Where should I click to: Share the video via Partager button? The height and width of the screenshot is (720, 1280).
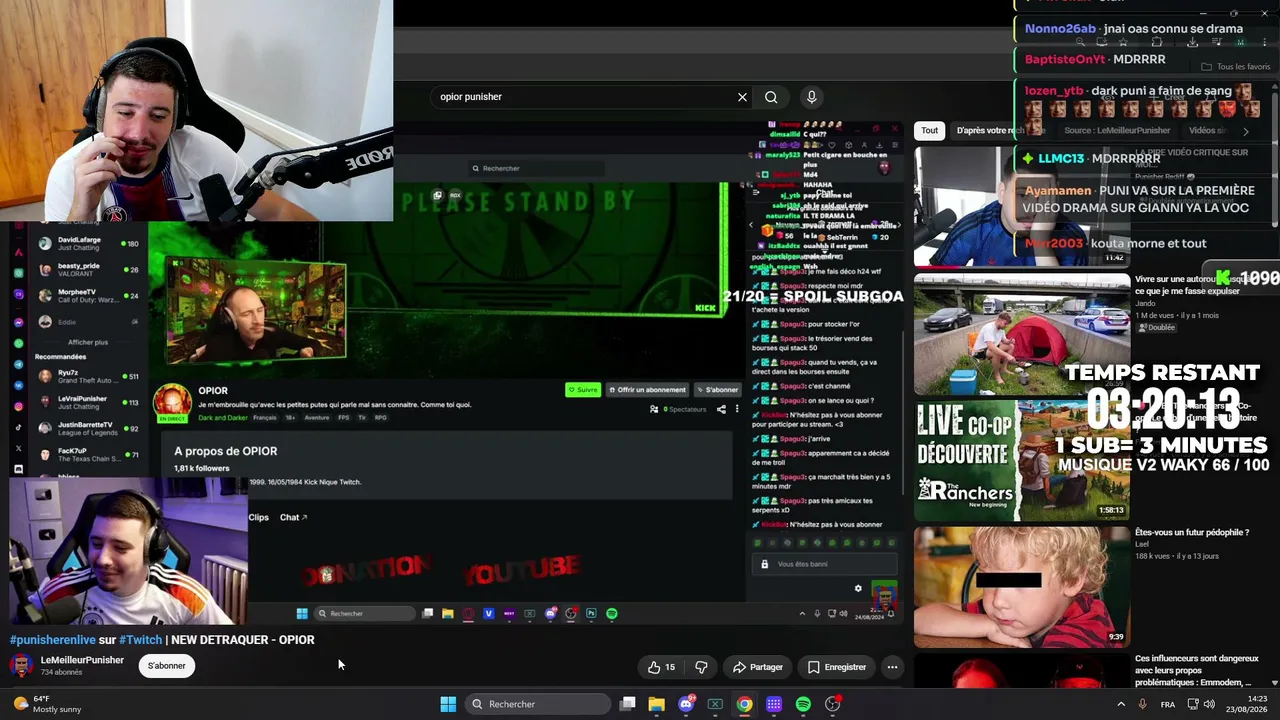[x=757, y=667]
